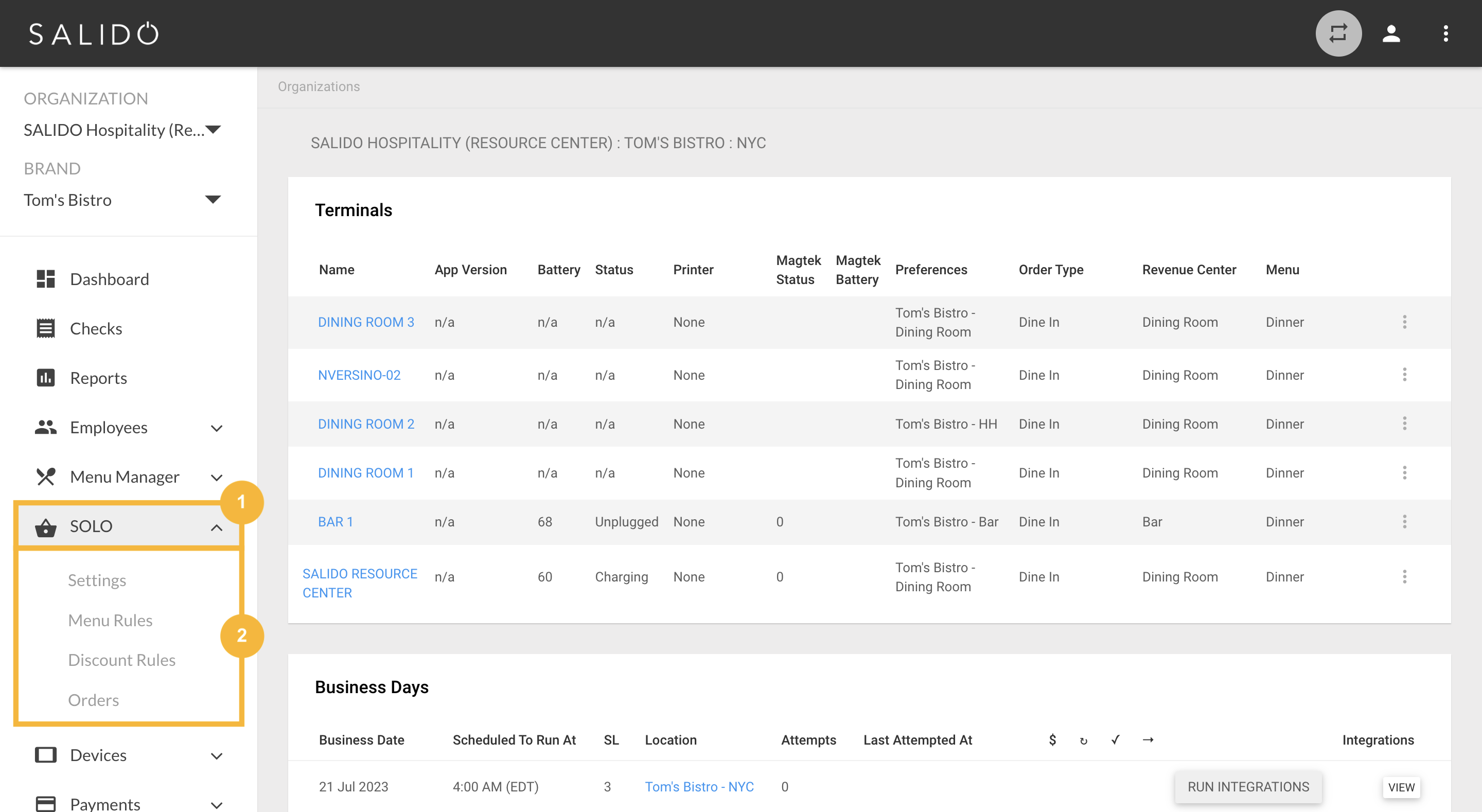Image resolution: width=1482 pixels, height=812 pixels.
Task: Expand the Employees menu section
Action: tap(216, 428)
